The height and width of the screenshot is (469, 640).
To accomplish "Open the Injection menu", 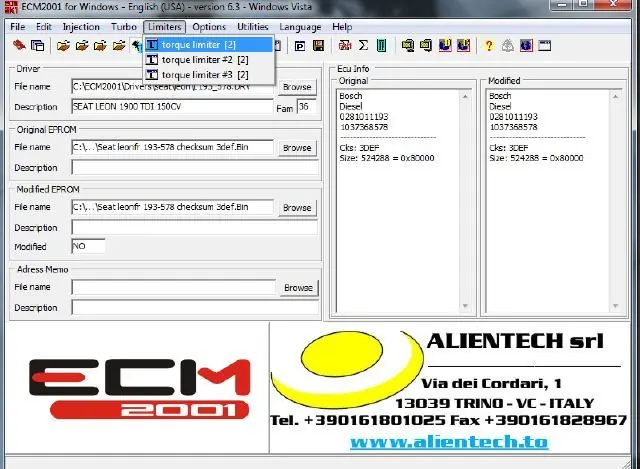I will (81, 27).
